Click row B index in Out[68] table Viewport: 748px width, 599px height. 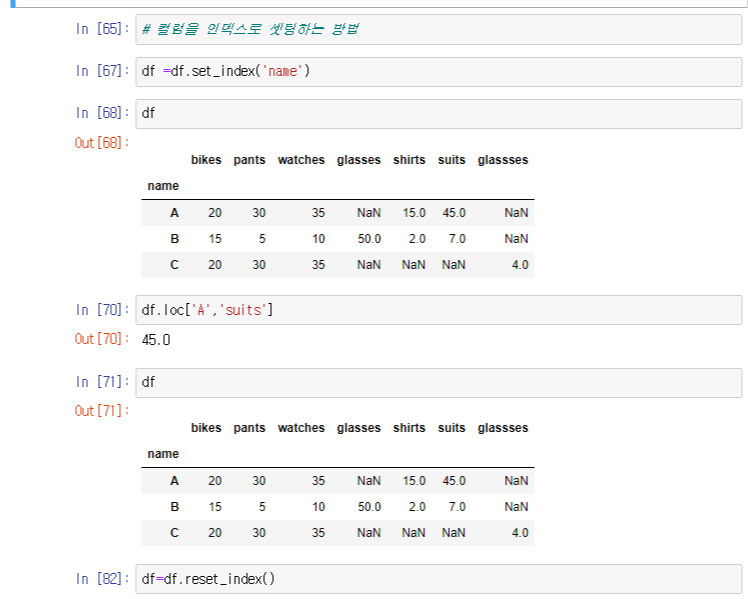click(175, 238)
